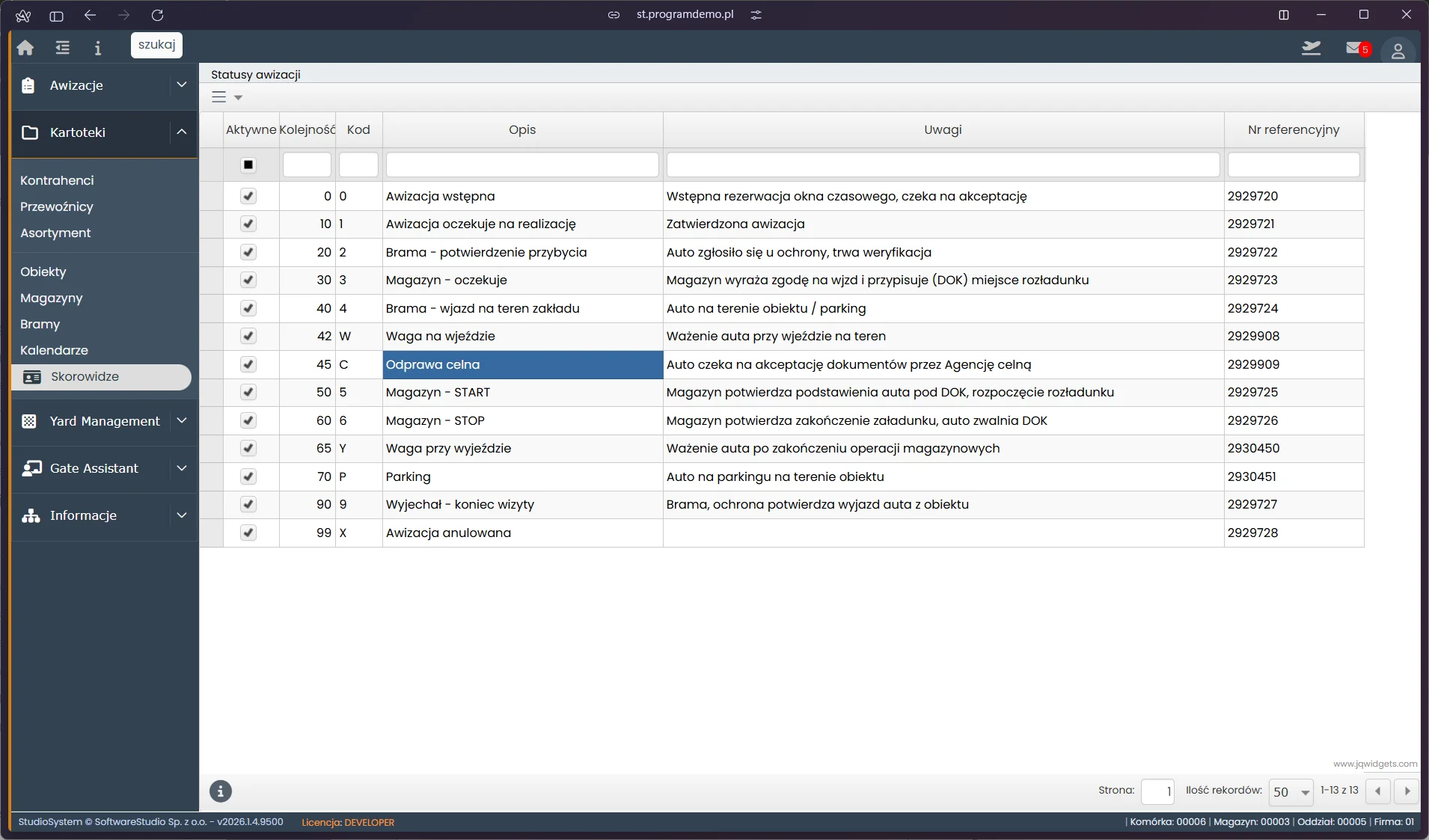Click the Awizacje clipboard icon
This screenshot has width=1429, height=840.
(x=28, y=85)
